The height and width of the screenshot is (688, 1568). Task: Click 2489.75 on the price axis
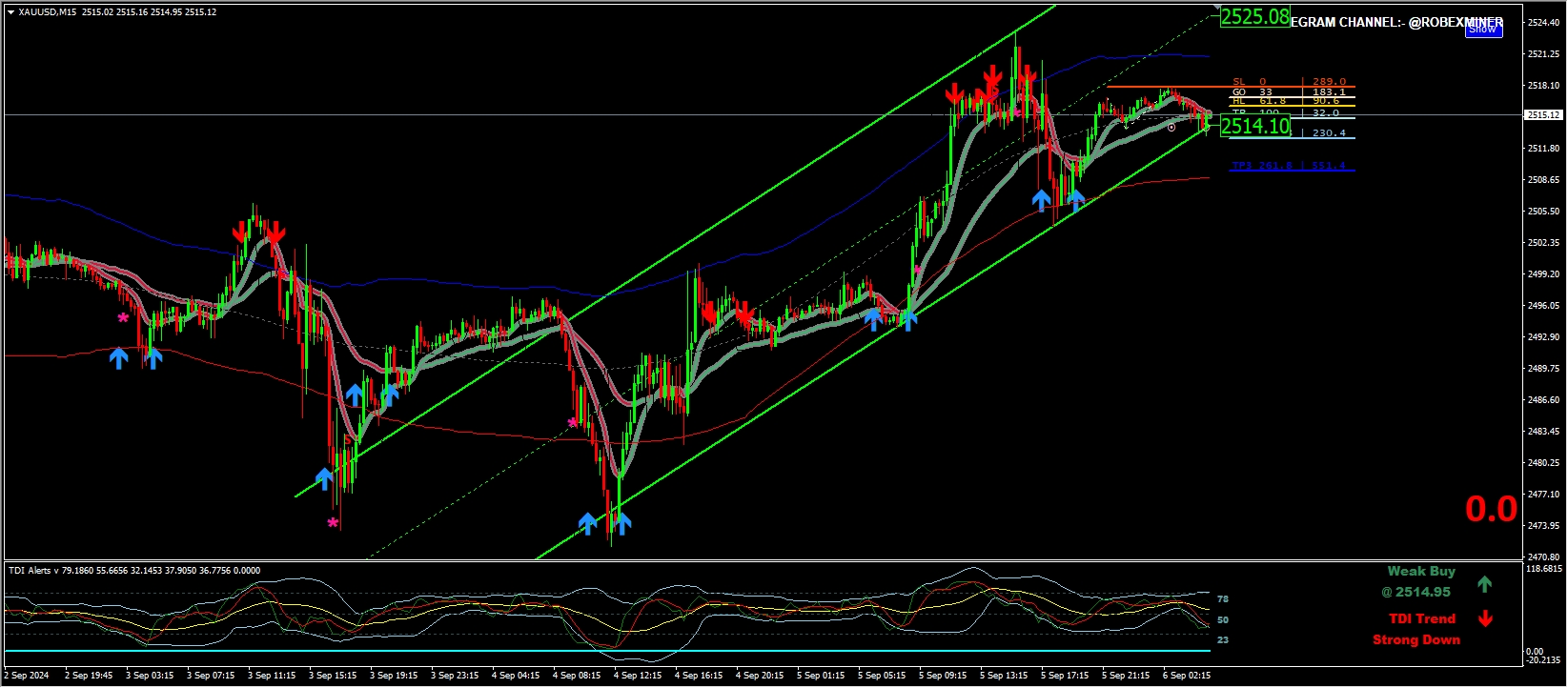pyautogui.click(x=1543, y=369)
